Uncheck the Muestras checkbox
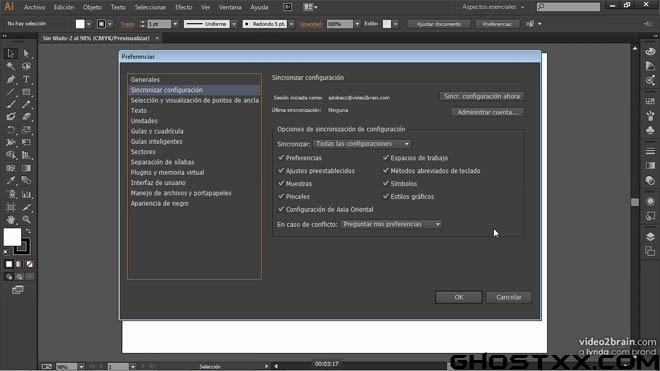 (x=281, y=184)
